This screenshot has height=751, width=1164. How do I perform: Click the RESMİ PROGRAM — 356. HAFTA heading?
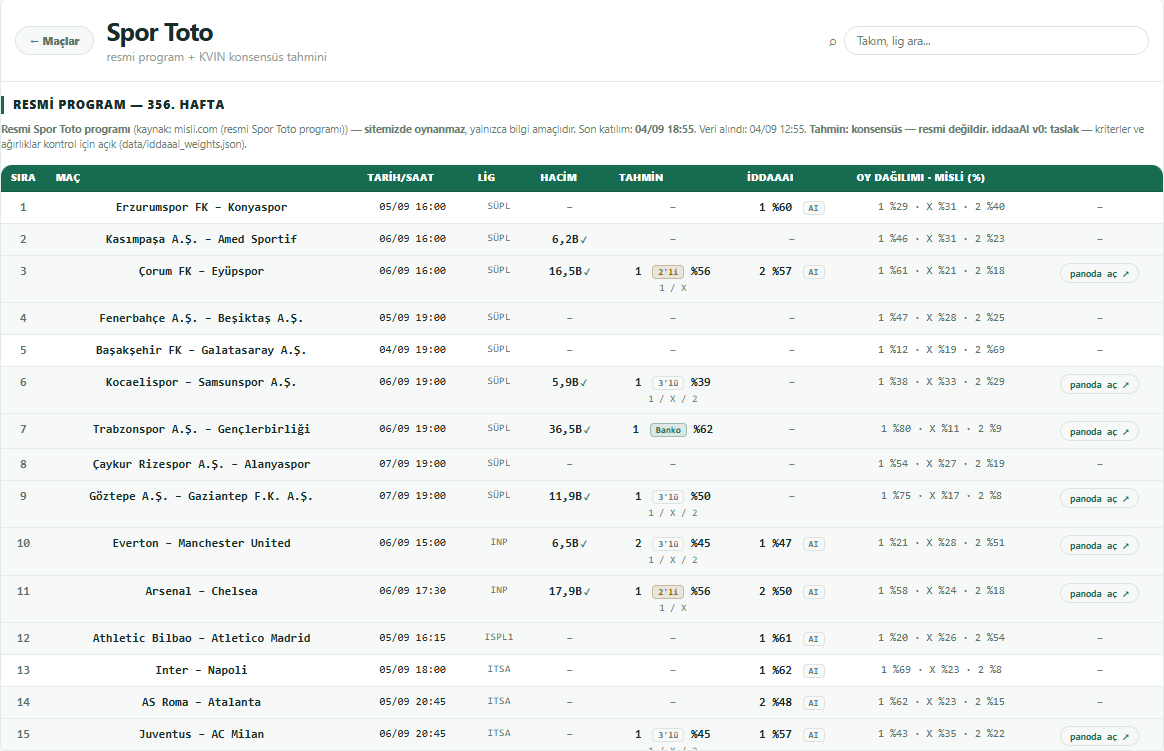(119, 105)
